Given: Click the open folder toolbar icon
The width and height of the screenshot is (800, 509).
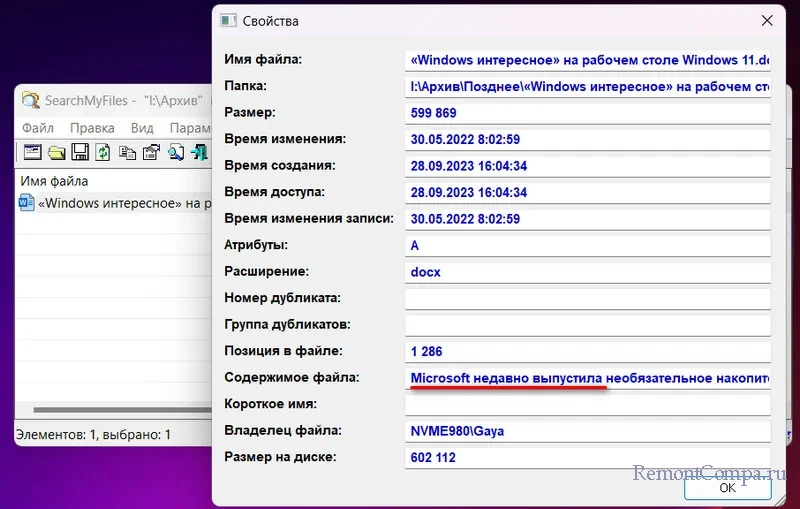Looking at the screenshot, I should (x=56, y=153).
